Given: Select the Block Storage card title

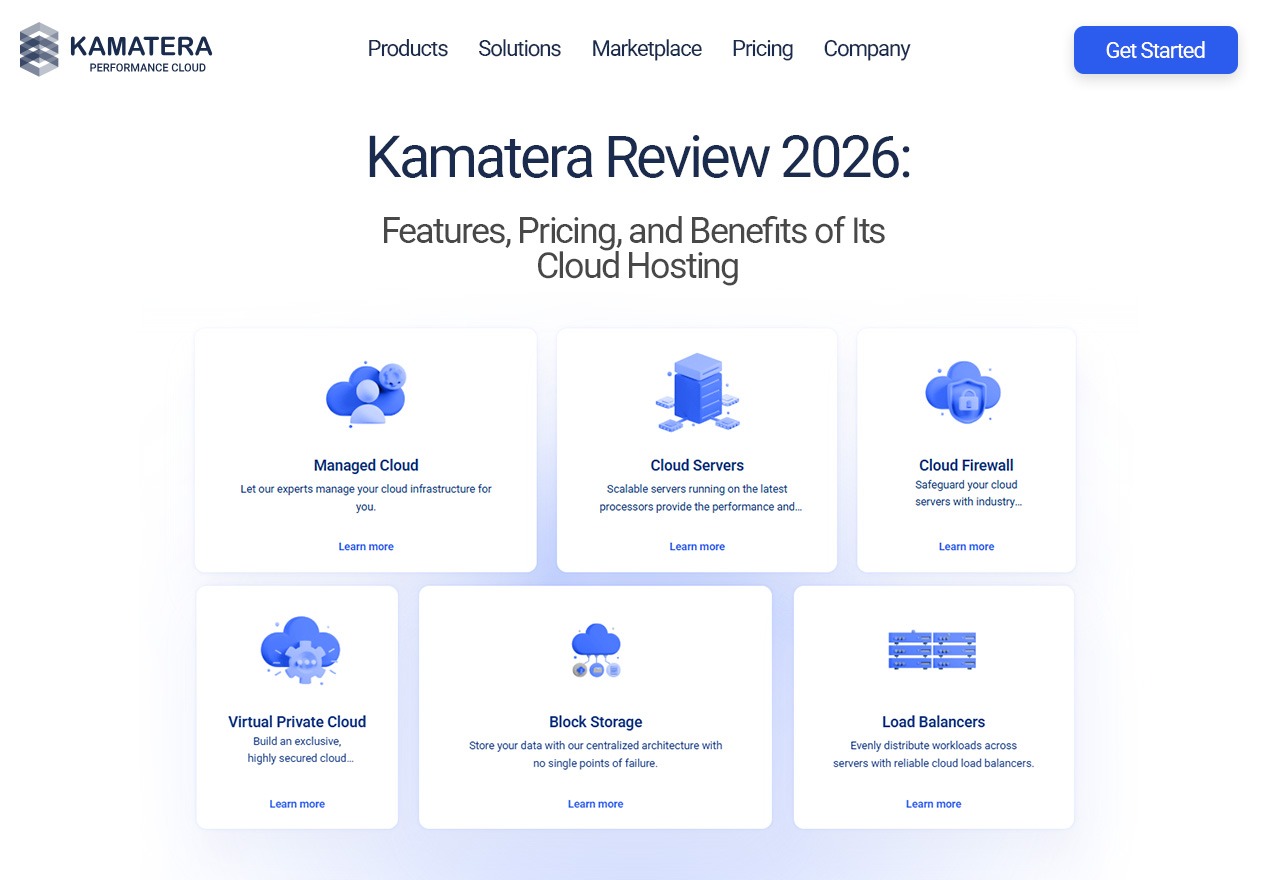Looking at the screenshot, I should tap(596, 722).
